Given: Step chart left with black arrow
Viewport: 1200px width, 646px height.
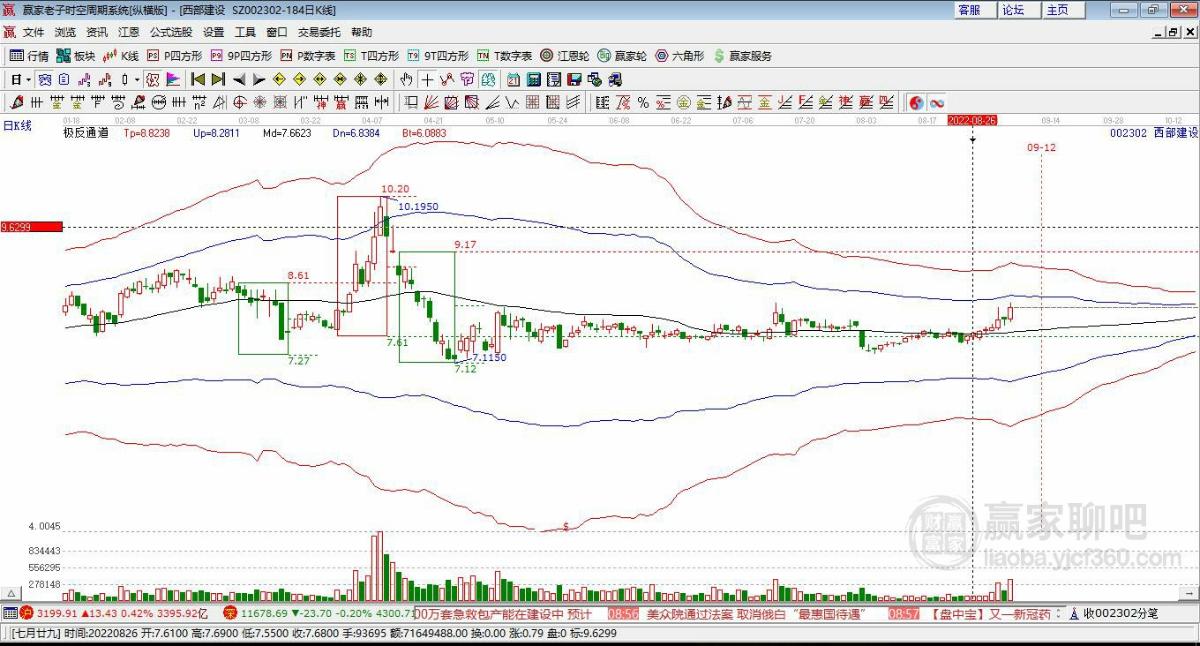Looking at the screenshot, I should point(239,79).
